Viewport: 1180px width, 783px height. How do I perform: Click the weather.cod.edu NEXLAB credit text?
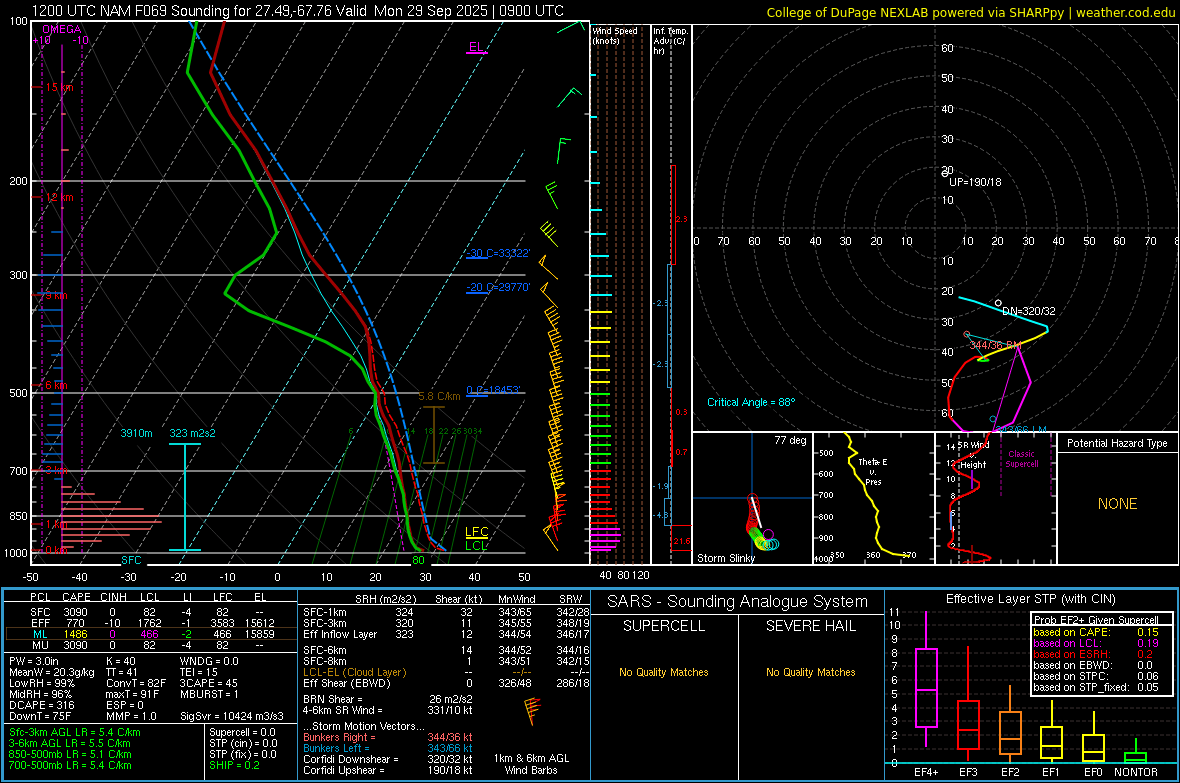[969, 12]
